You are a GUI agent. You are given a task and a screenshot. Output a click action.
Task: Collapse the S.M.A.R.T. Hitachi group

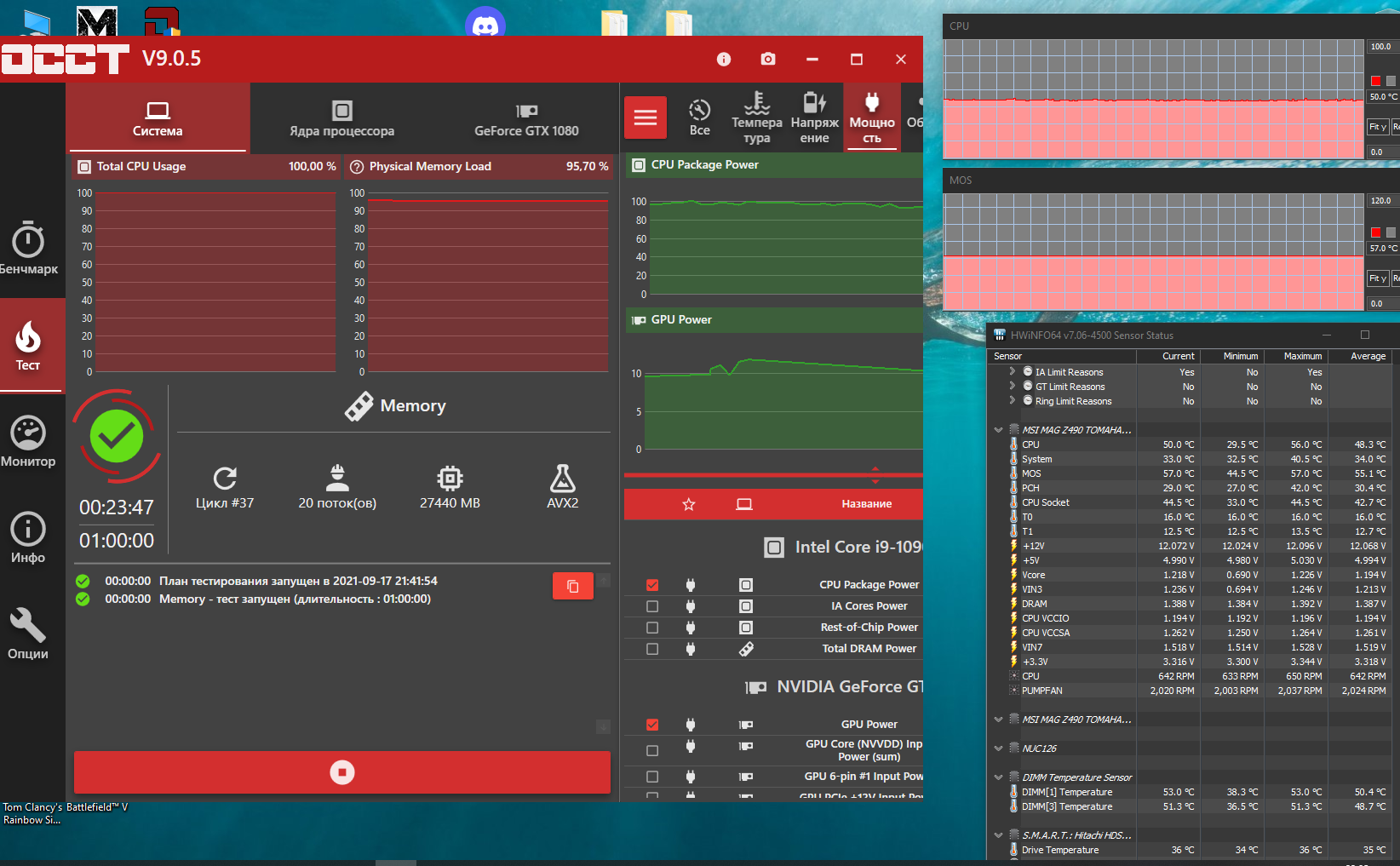coord(998,835)
